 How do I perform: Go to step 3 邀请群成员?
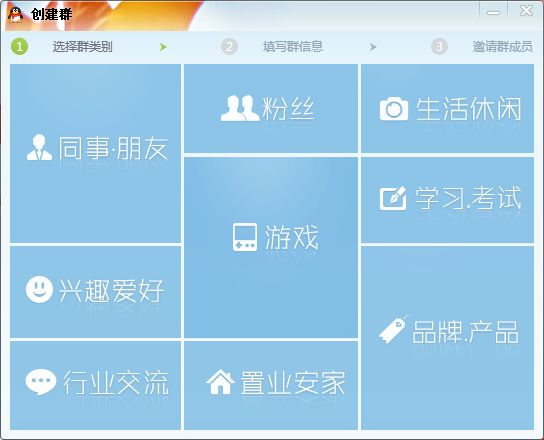503,46
